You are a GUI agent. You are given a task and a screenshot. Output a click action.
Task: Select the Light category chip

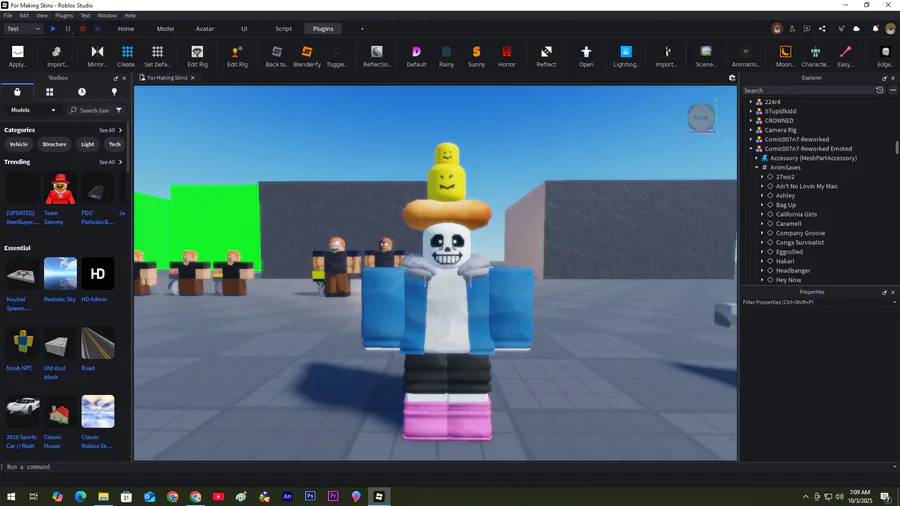(87, 145)
